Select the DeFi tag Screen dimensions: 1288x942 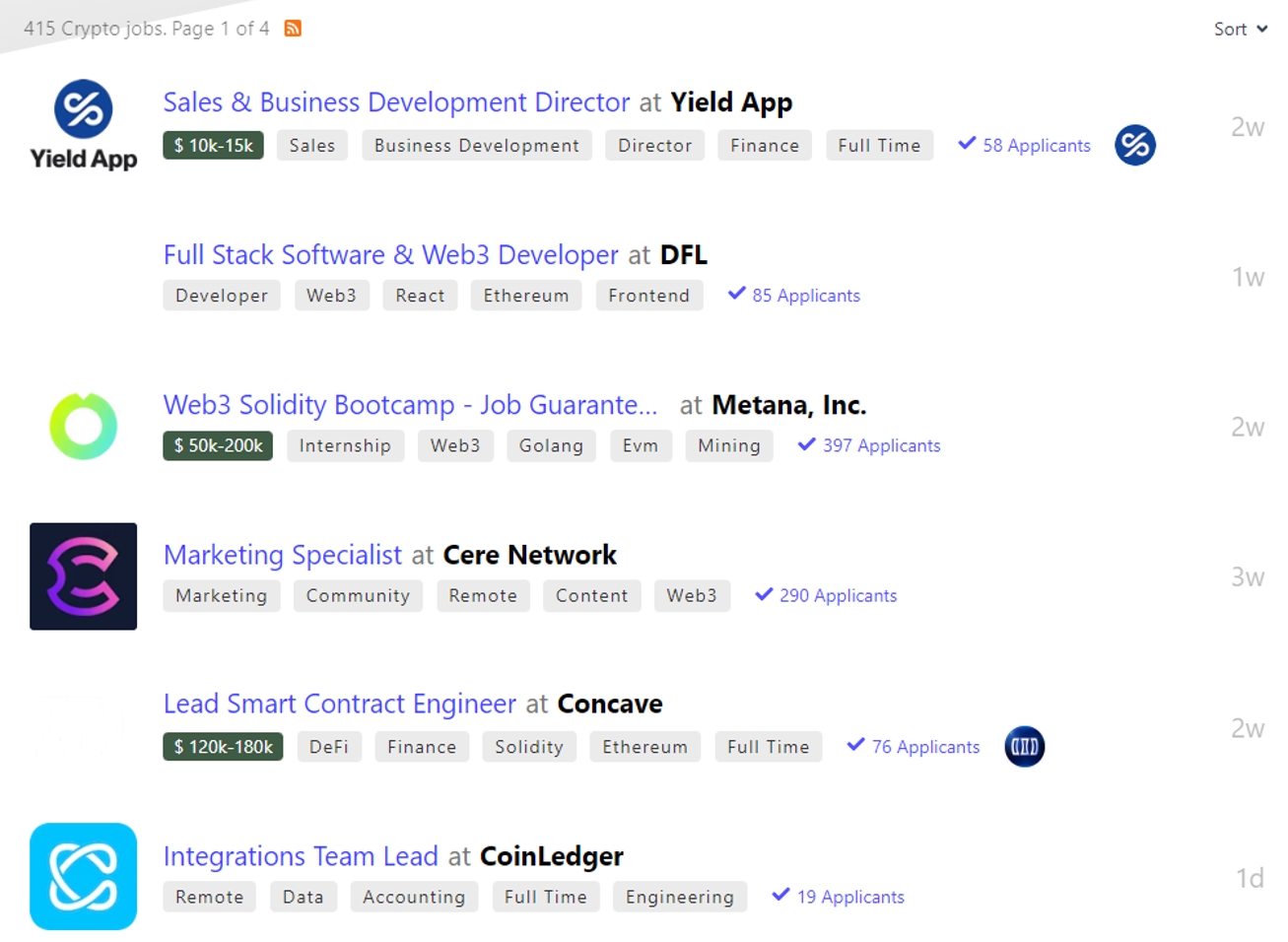click(329, 747)
